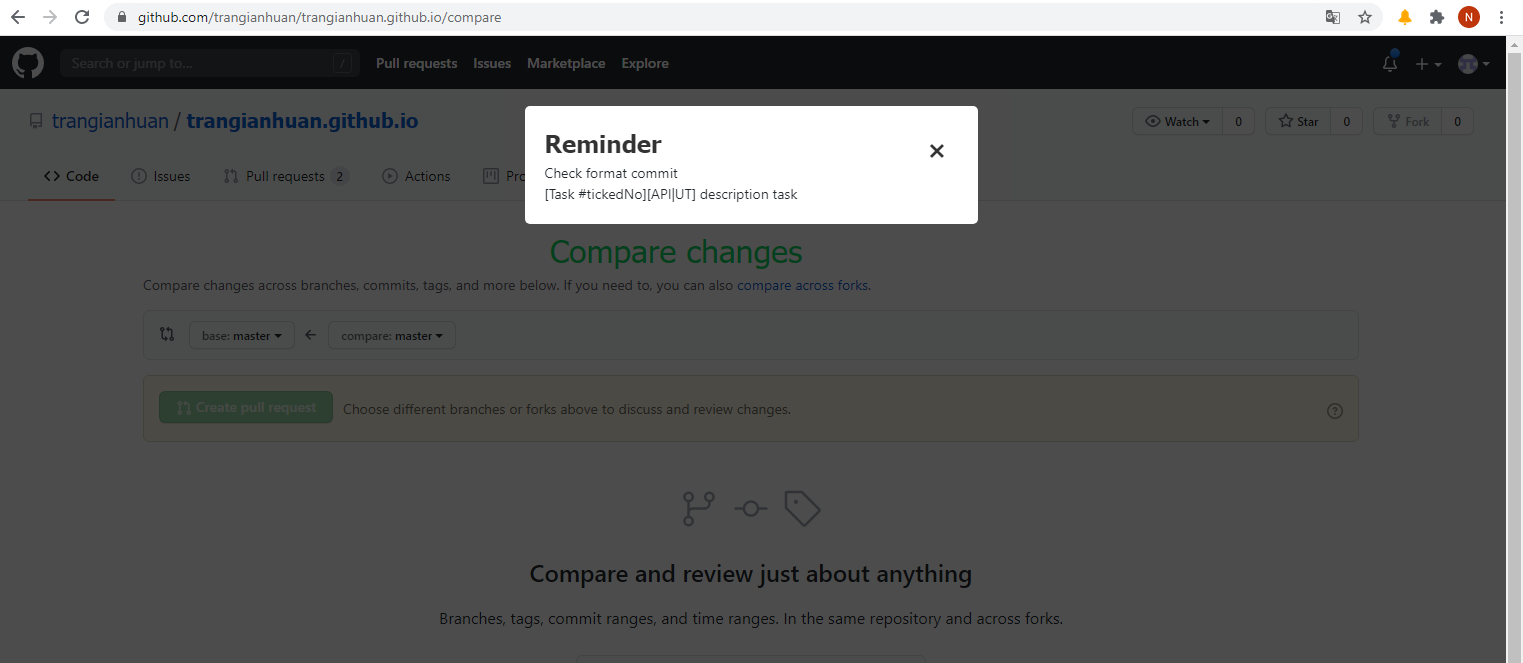Switch to the repository Pull requests tab
Screen dimensions: 1523x663
pyautogui.click(x=286, y=176)
